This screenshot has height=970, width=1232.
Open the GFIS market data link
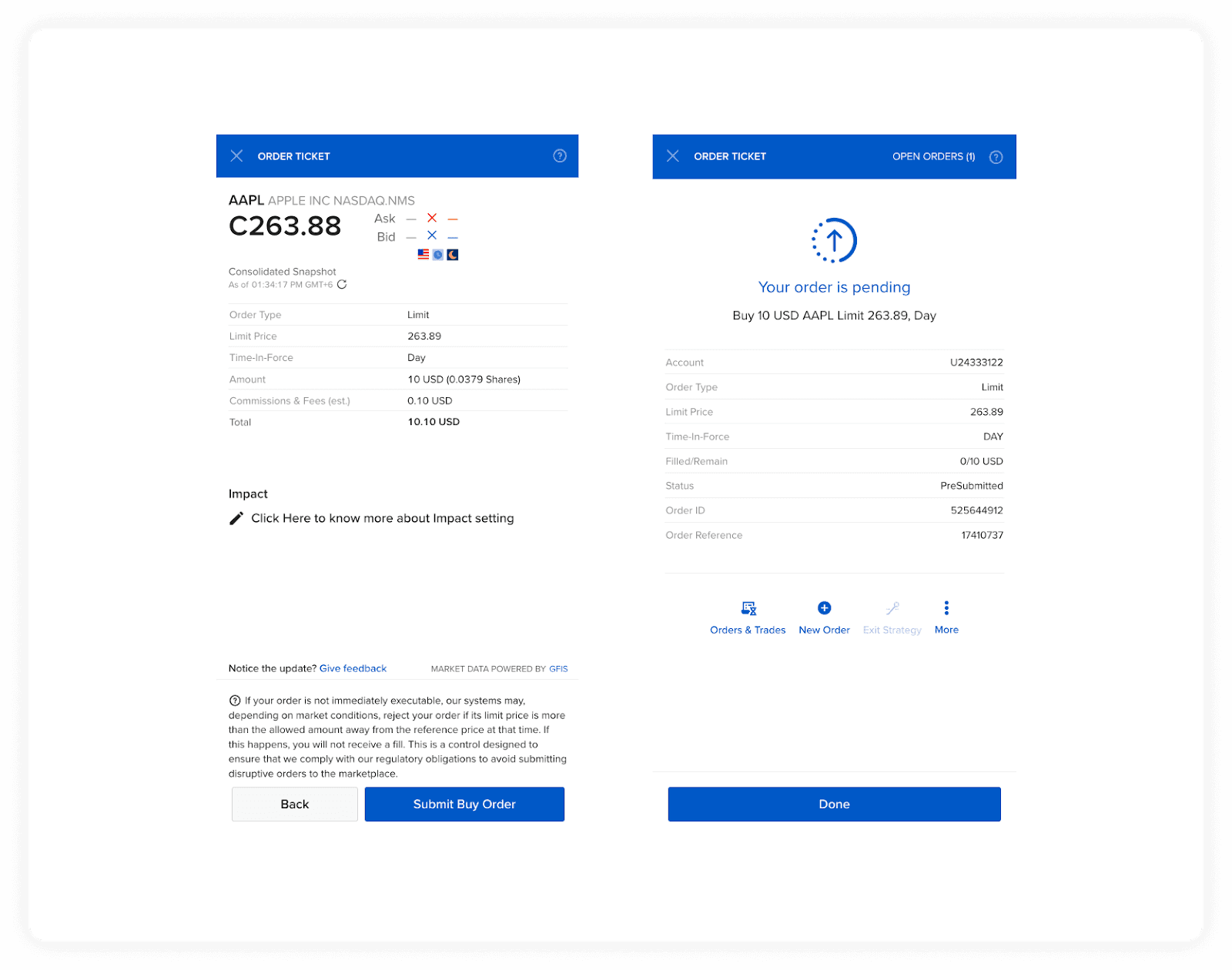click(x=558, y=669)
